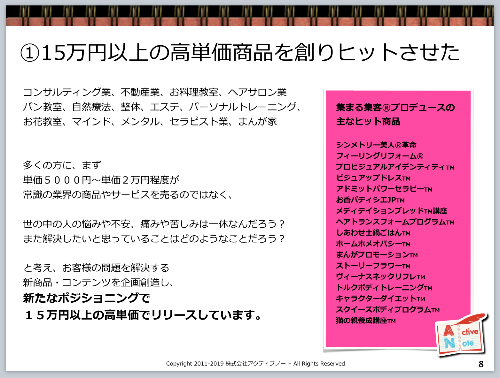
Task: Click the list item 'ヴィーナスネックリフレ'
Action: [380, 277]
